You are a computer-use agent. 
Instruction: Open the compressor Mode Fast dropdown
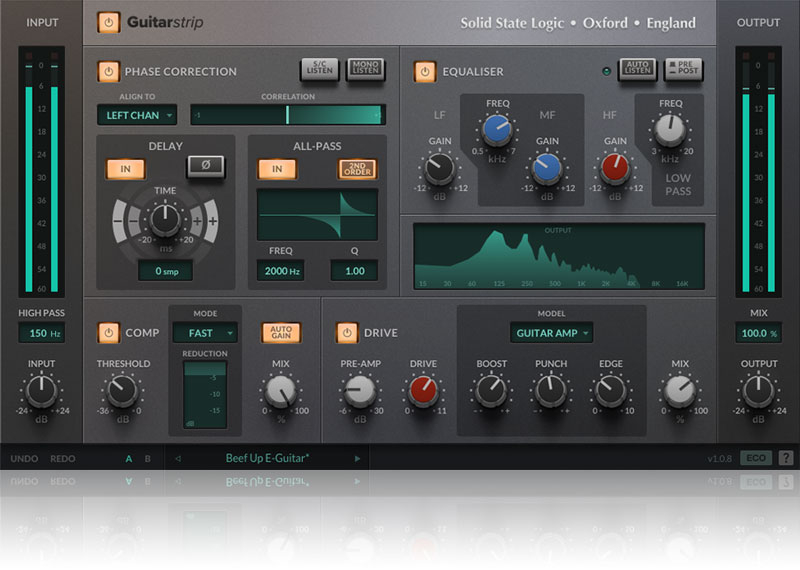205,333
